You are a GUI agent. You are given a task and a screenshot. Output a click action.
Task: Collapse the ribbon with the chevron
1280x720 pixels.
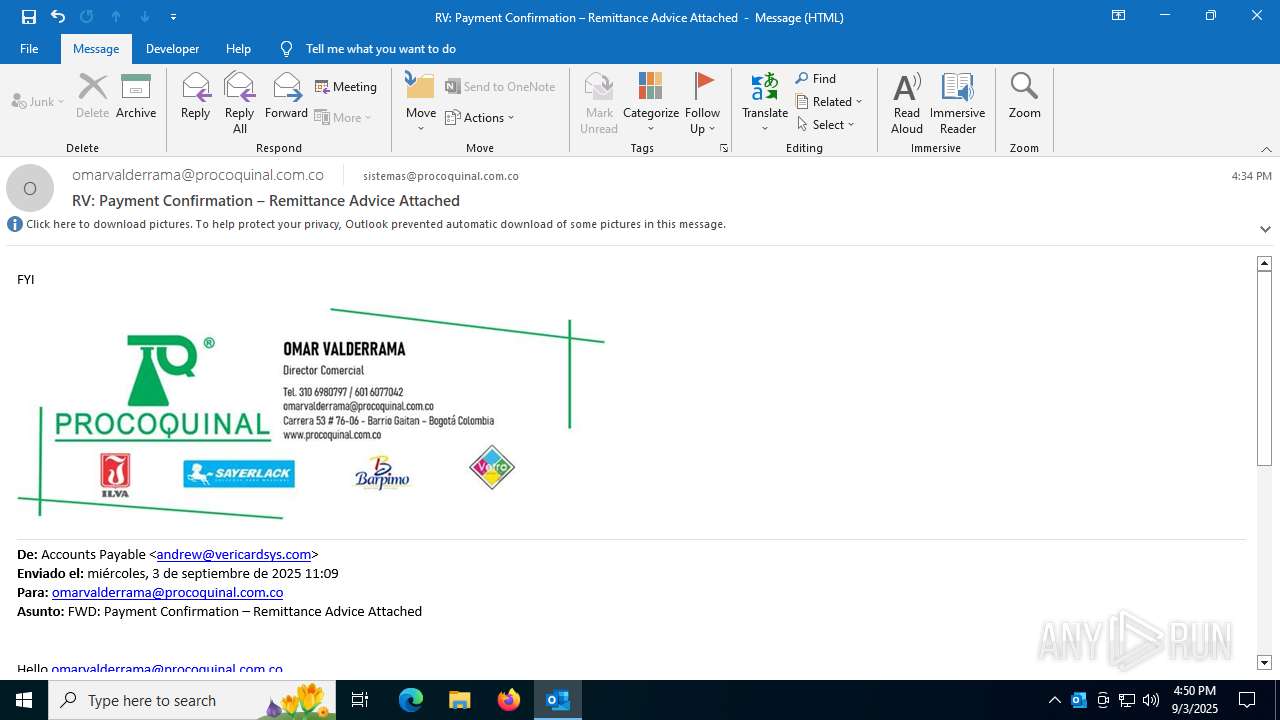pyautogui.click(x=1266, y=149)
